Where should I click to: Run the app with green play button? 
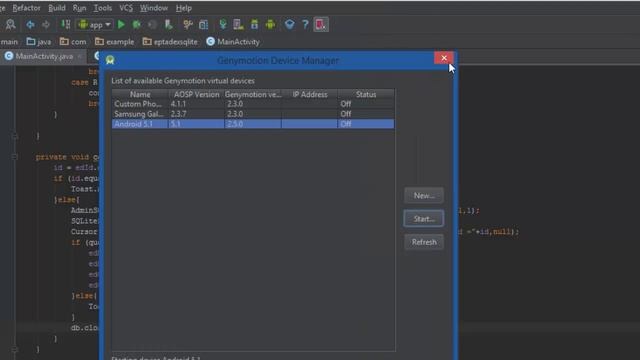click(x=121, y=25)
